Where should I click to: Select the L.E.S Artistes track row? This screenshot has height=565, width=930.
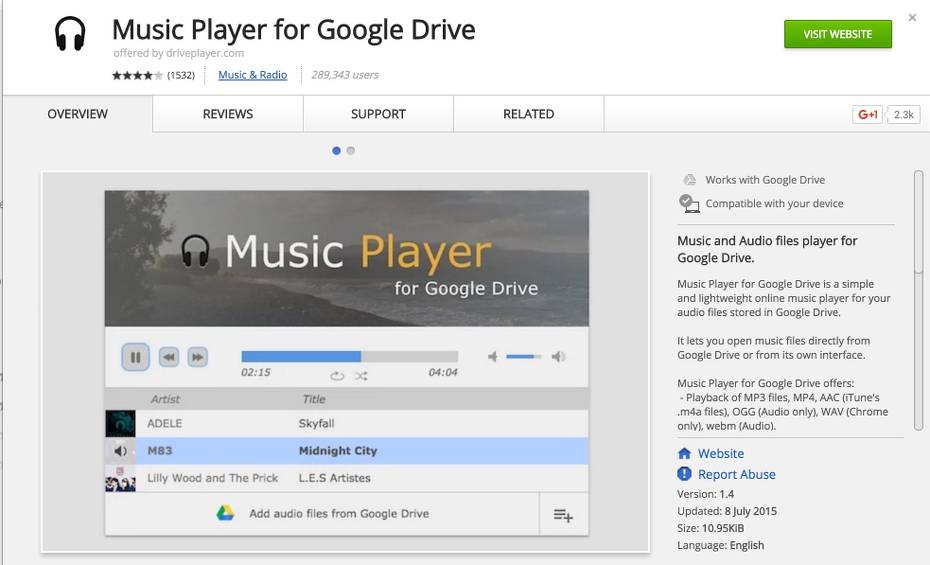346,478
